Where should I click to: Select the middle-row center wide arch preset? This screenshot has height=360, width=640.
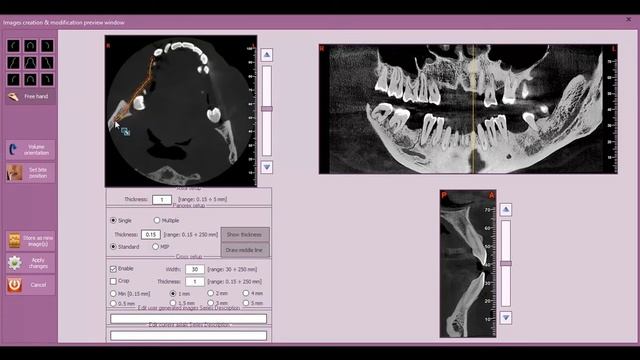point(30,62)
